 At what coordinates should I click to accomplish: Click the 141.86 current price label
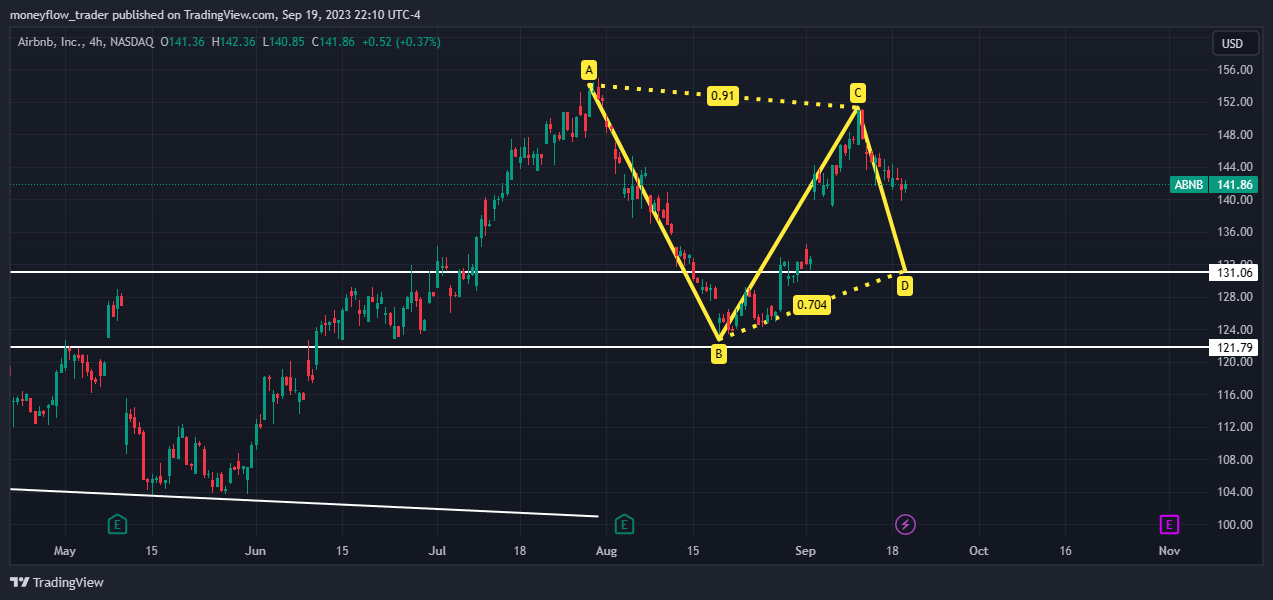click(x=1233, y=185)
